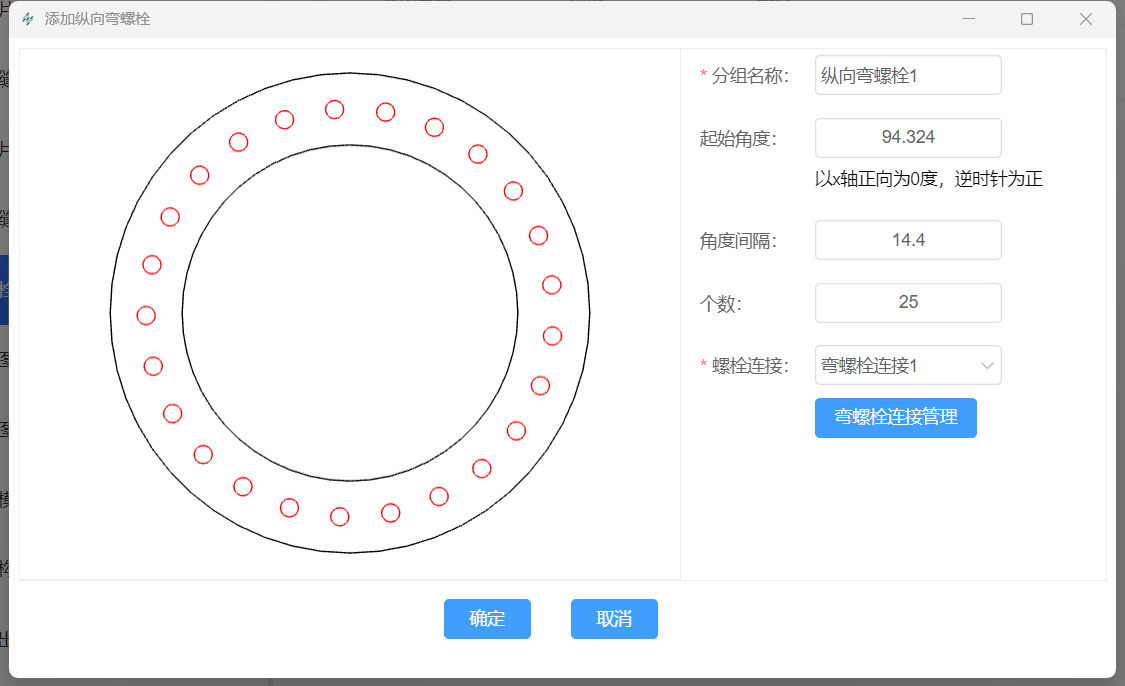
Task: Select the topmost red bolt hole in the preview
Action: [x=334, y=110]
